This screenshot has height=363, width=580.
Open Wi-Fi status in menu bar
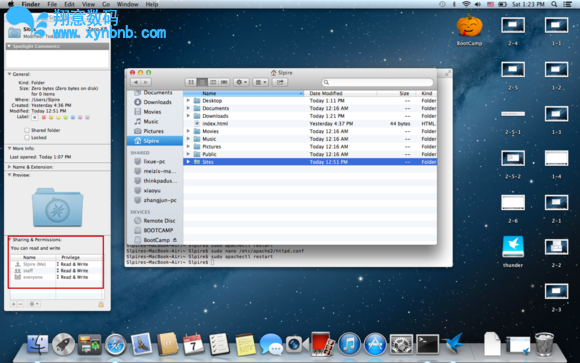pos(466,4)
